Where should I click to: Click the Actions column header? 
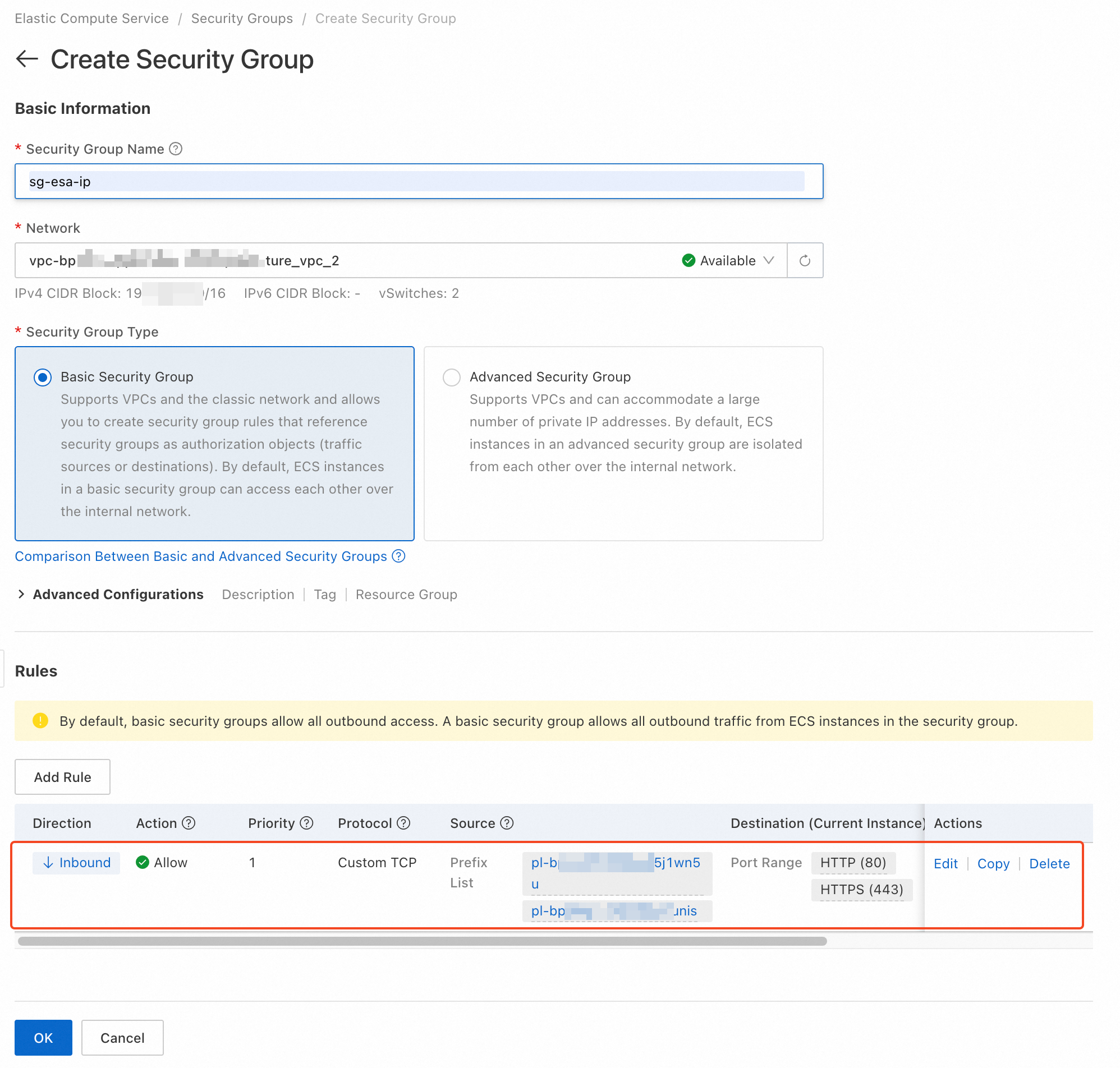tap(958, 823)
